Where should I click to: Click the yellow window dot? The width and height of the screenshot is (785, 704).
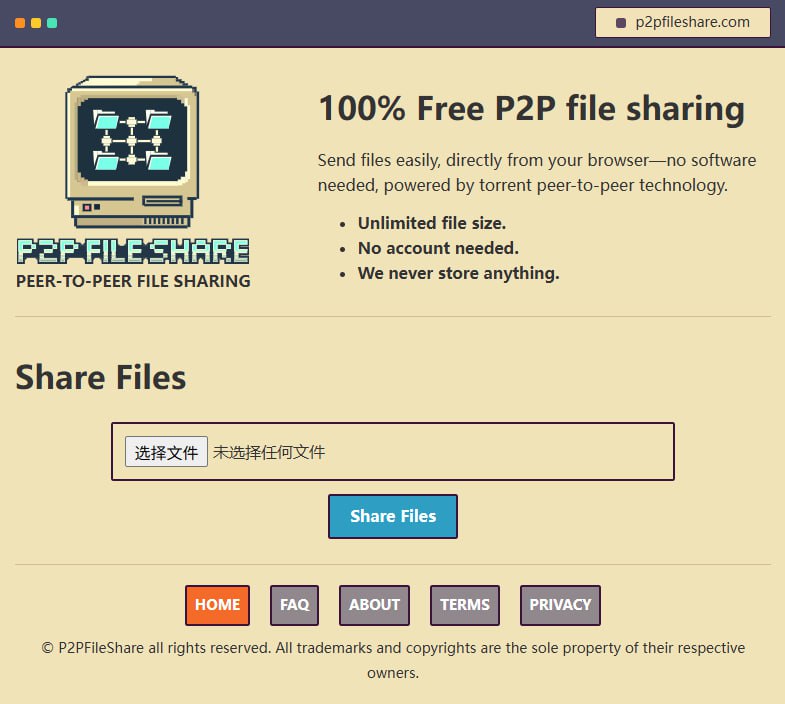(x=36, y=23)
